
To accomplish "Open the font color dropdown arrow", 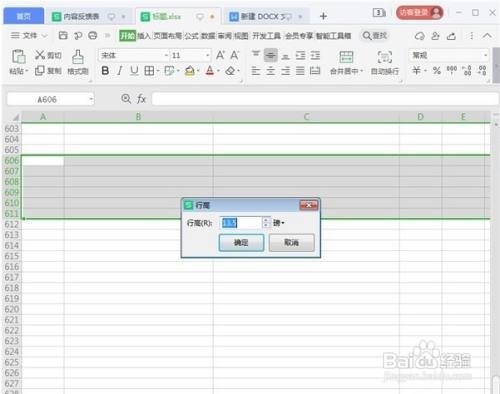I will pos(218,71).
